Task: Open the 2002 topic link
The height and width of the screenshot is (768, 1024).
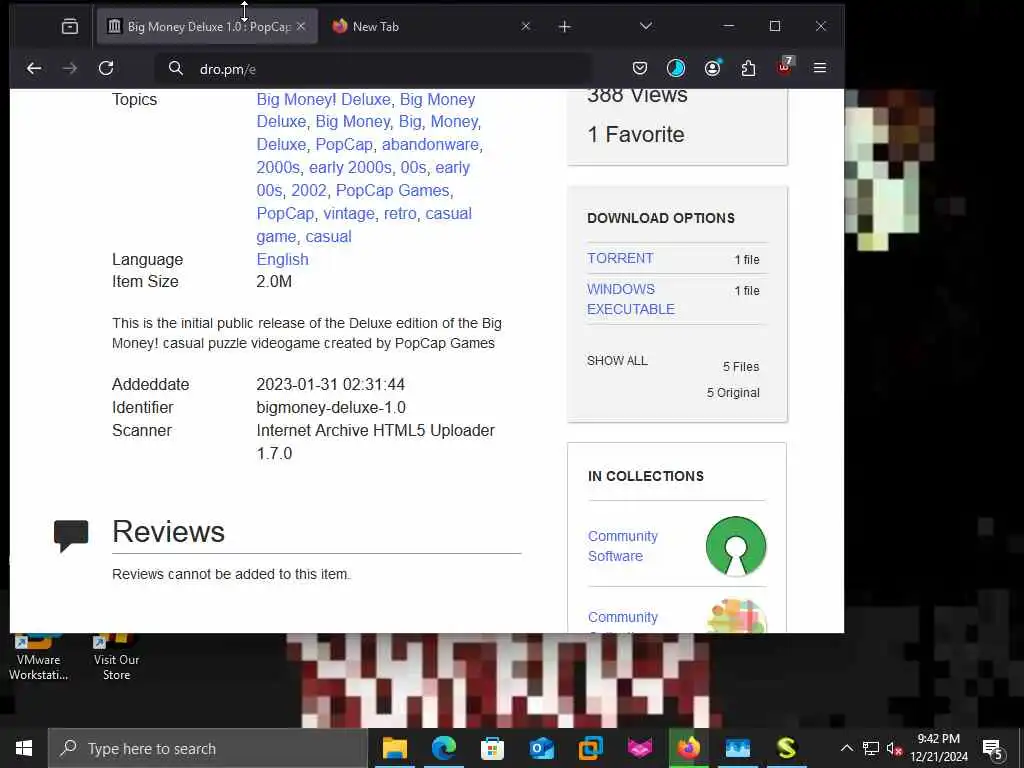Action: coord(309,191)
